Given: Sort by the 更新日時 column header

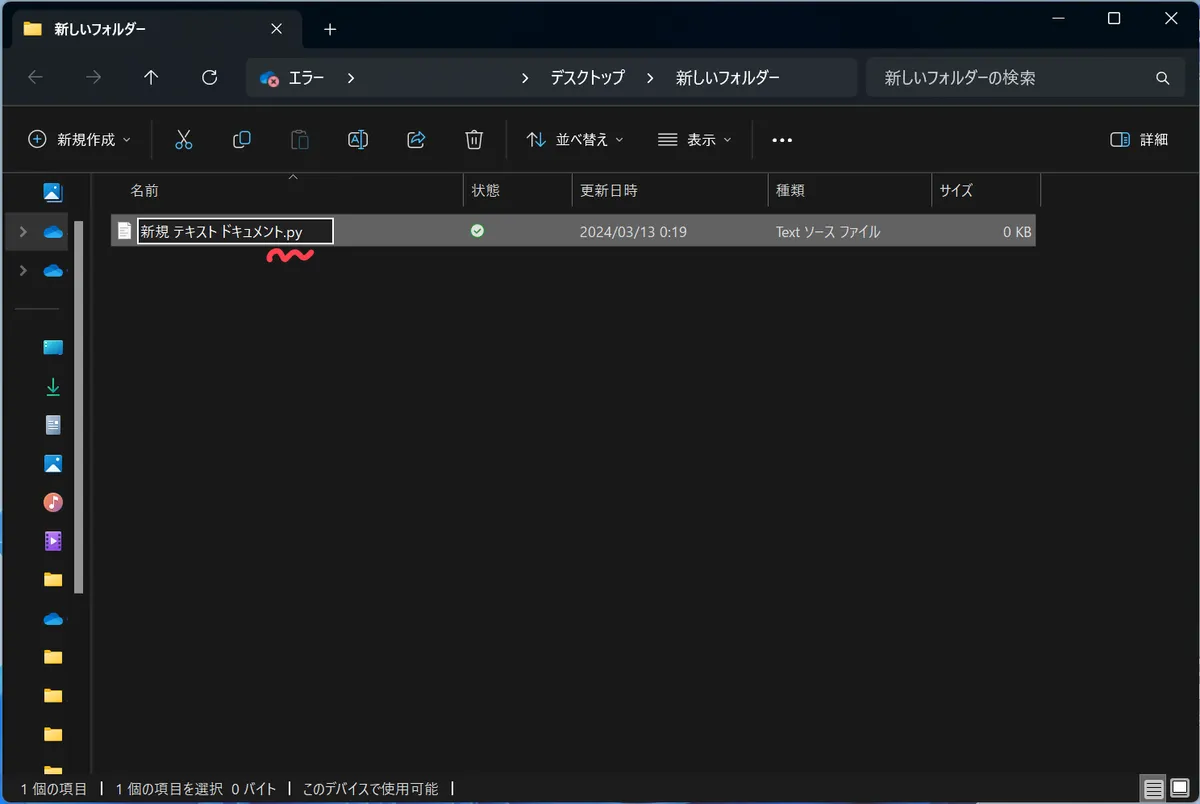Looking at the screenshot, I should click(608, 190).
